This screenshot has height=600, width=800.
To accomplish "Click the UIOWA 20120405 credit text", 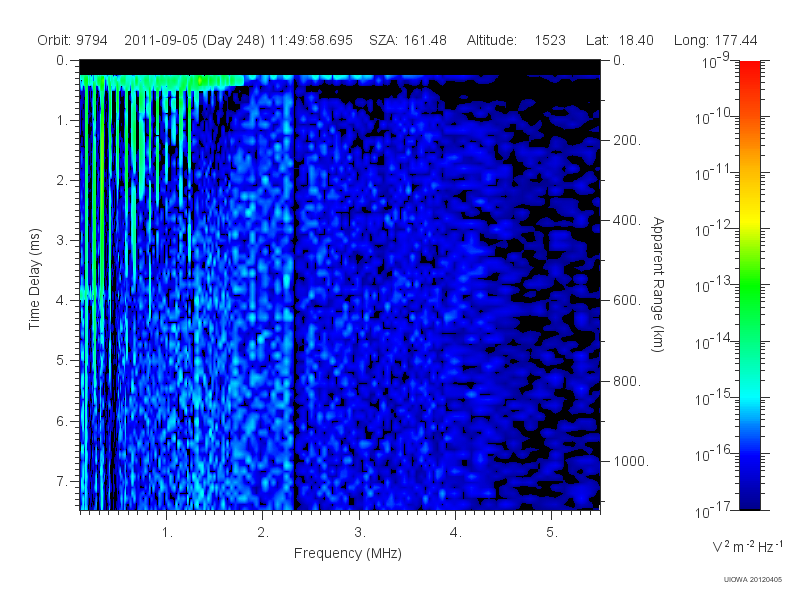I will tap(753, 580).
